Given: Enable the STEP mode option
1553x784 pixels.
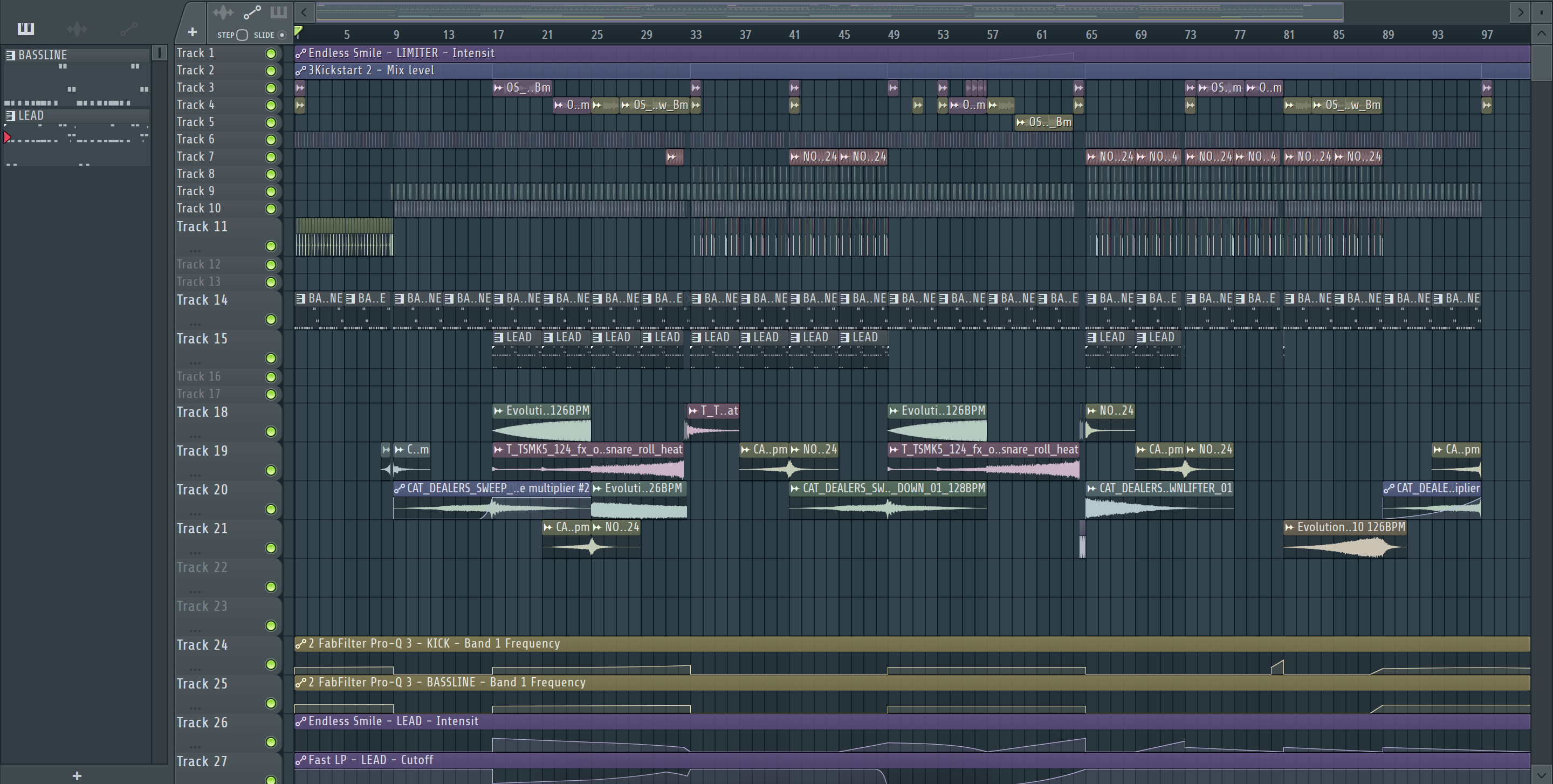Looking at the screenshot, I should (x=242, y=35).
